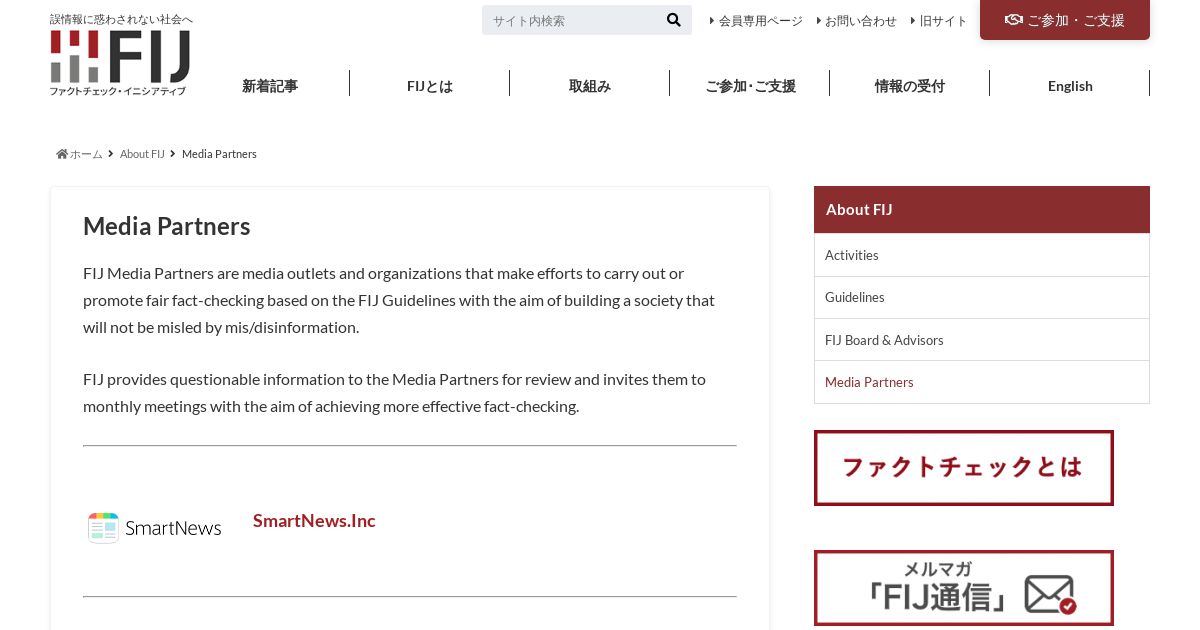This screenshot has width=1200, height=630.
Task: Open the ファクトチェックとは banner
Action: click(x=964, y=468)
